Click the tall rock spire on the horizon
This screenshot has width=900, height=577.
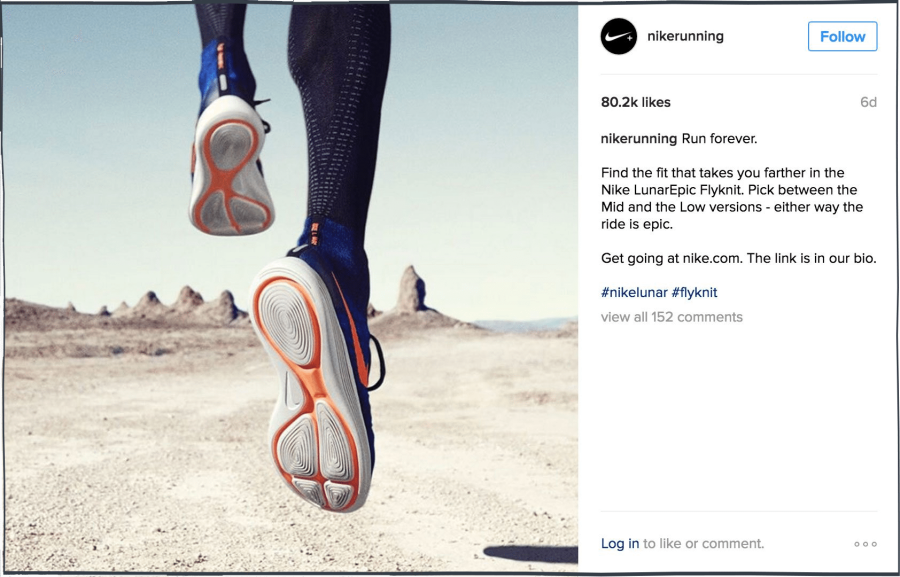click(x=411, y=289)
